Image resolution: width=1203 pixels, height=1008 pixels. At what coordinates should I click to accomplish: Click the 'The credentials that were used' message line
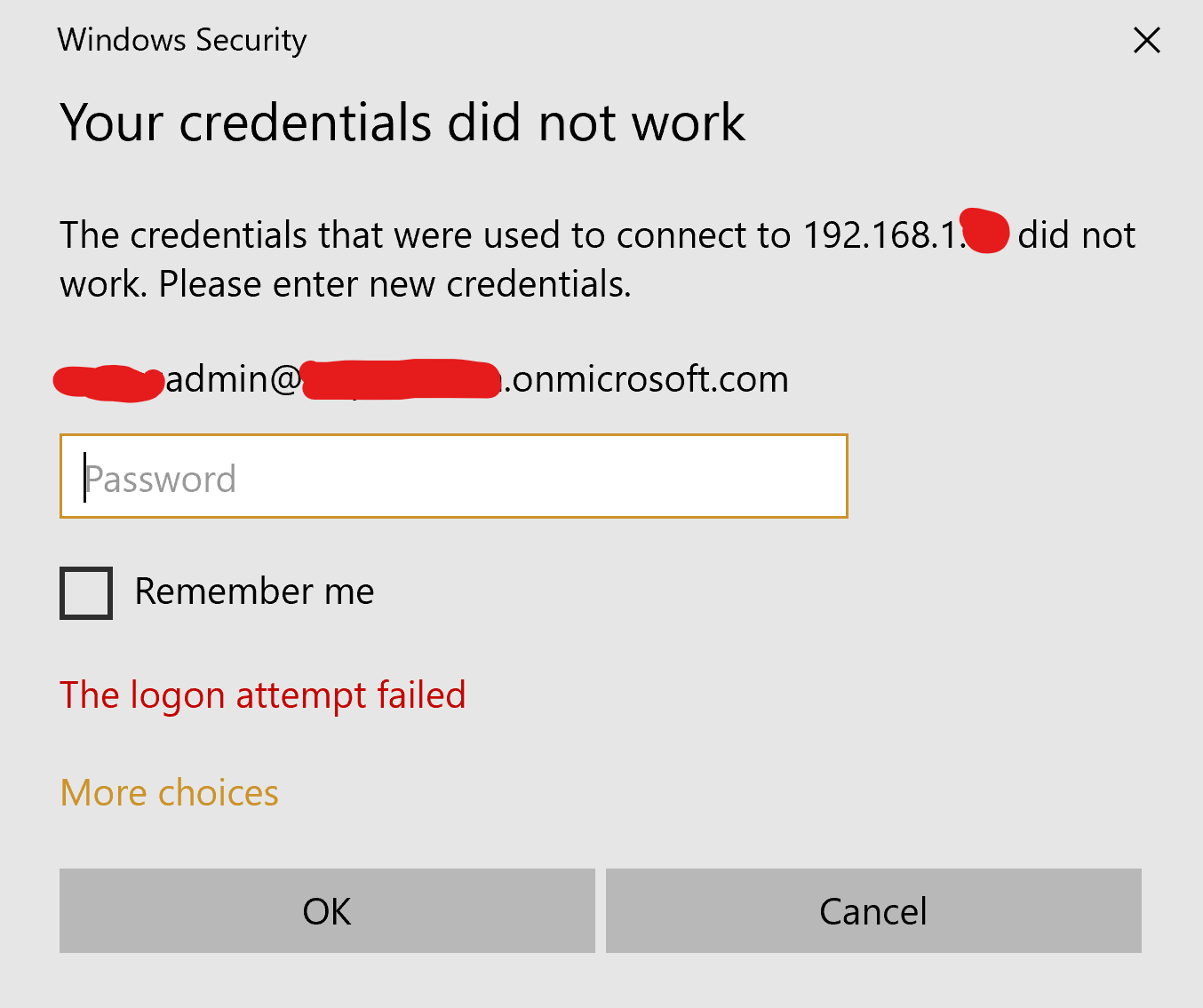[425, 235]
